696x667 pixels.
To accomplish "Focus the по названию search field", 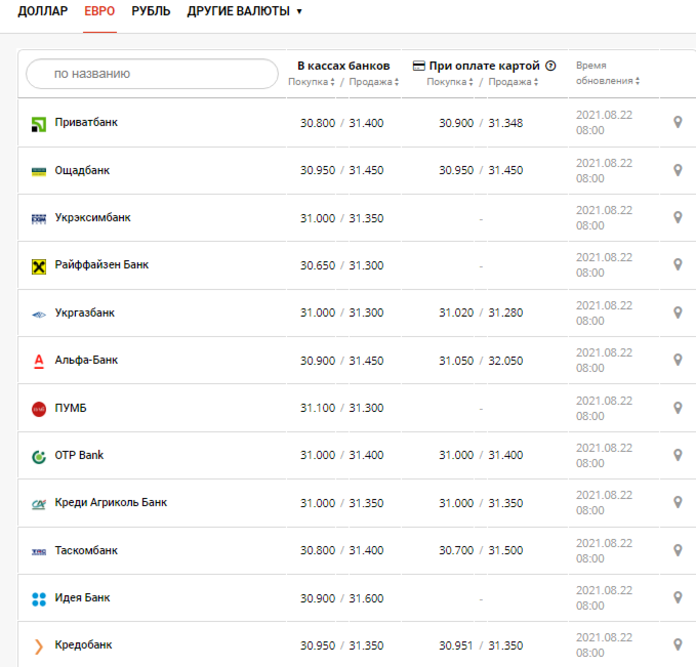I will coord(152,74).
